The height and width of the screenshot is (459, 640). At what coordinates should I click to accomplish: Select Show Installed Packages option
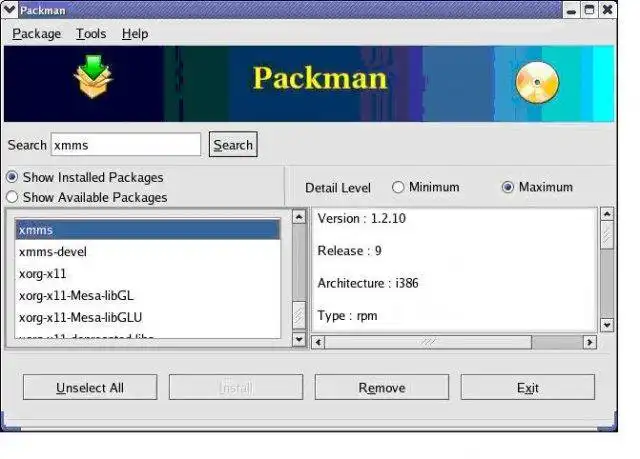85,177
